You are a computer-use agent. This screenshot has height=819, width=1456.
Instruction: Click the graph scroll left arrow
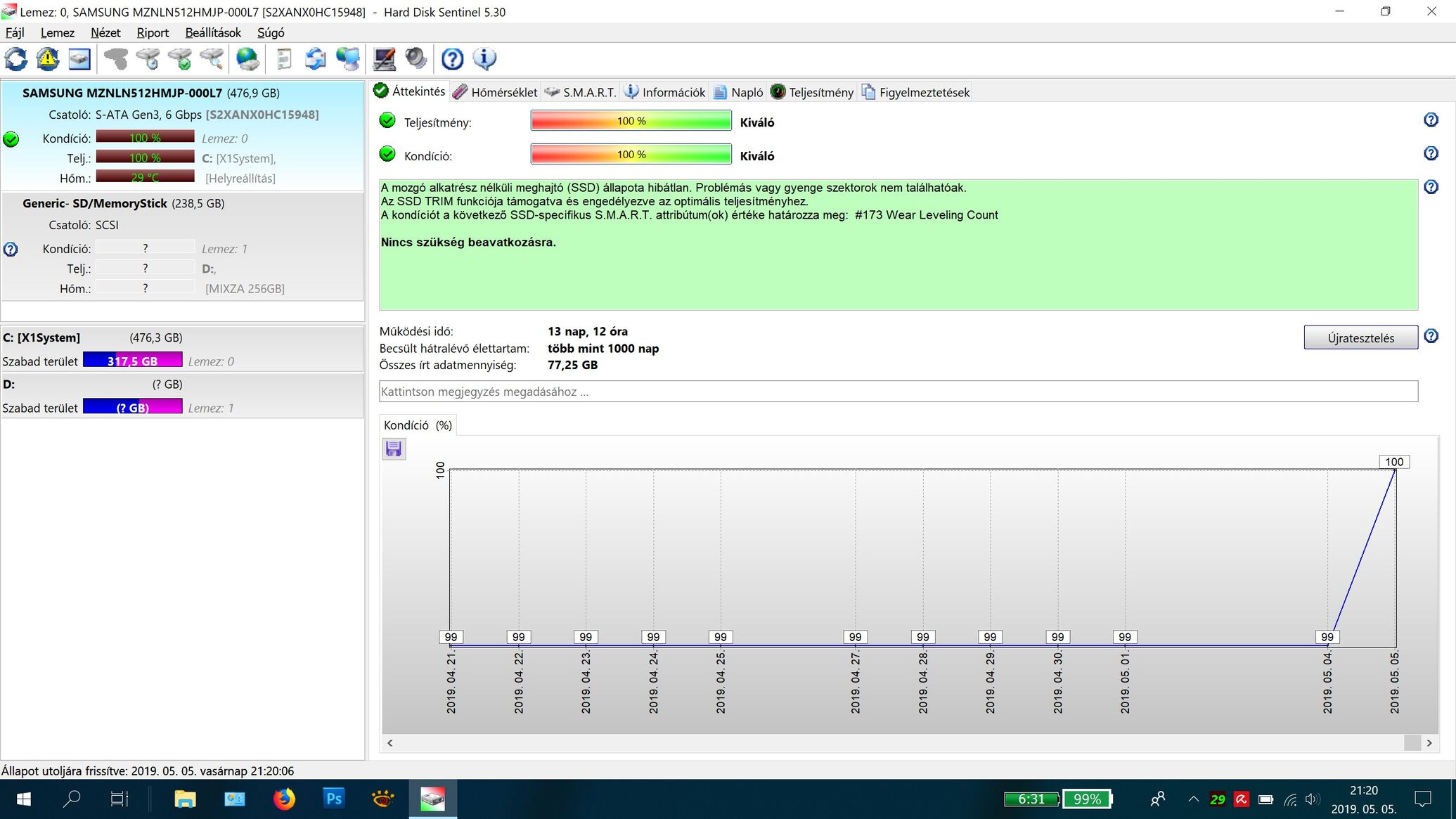coord(390,742)
